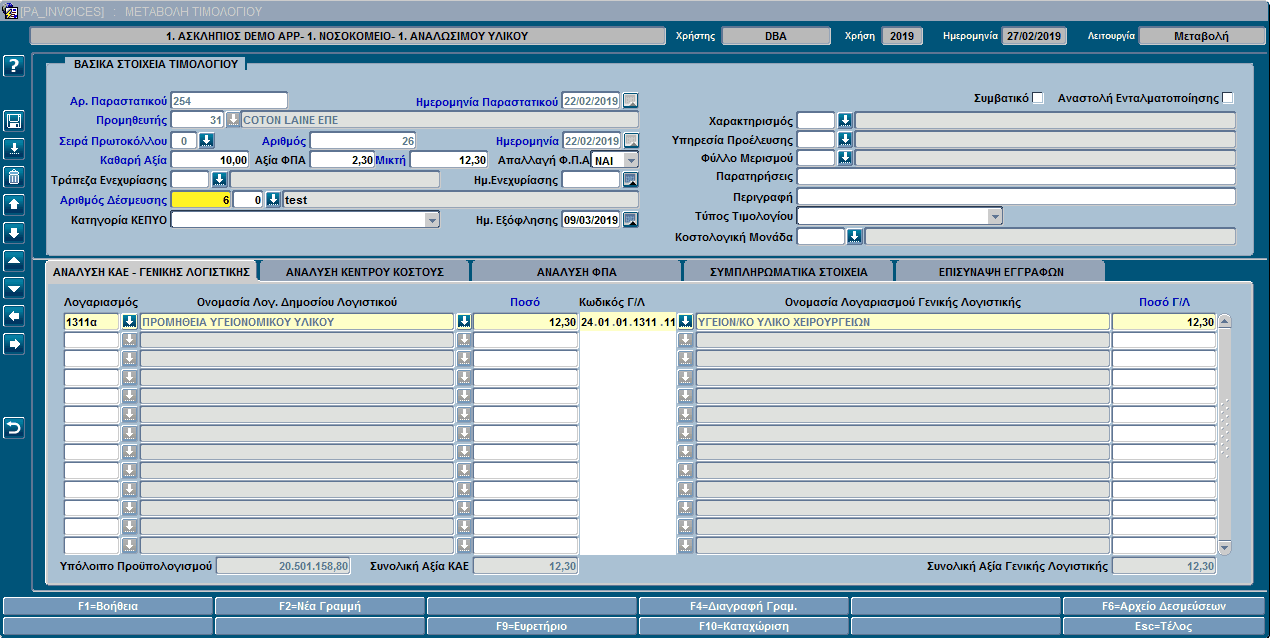Image resolution: width=1270 pixels, height=638 pixels.
Task: Click yellow Αριθμός Δέσμευσης field
Action: coord(201,200)
